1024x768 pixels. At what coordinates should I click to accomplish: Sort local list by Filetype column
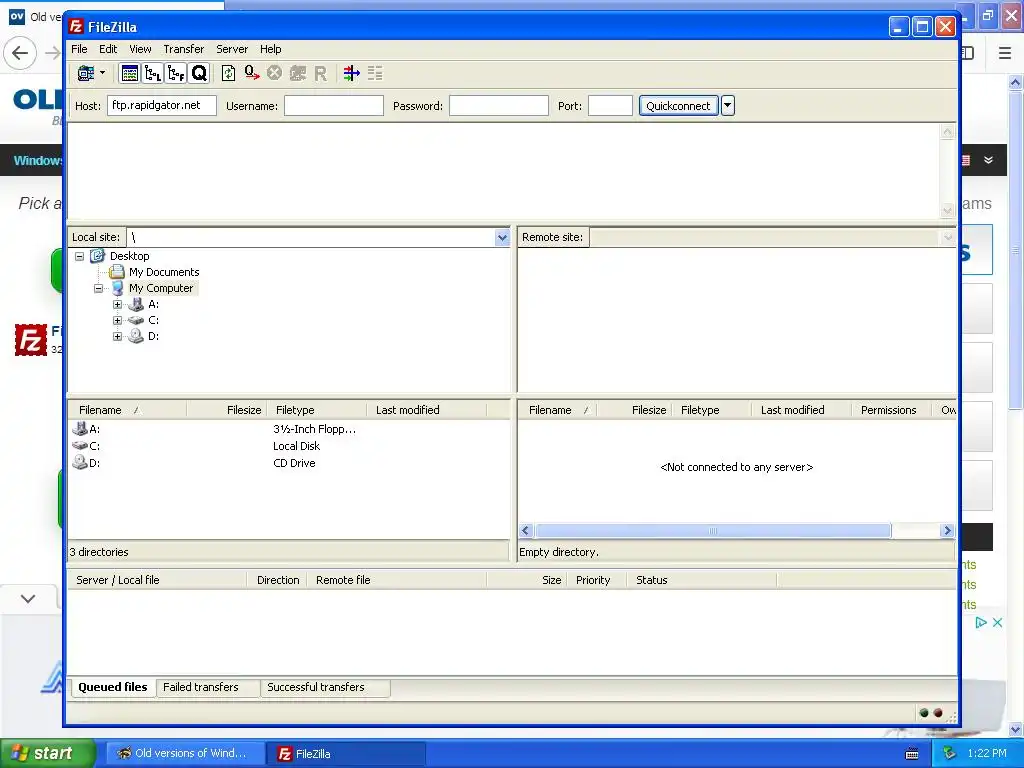(317, 410)
